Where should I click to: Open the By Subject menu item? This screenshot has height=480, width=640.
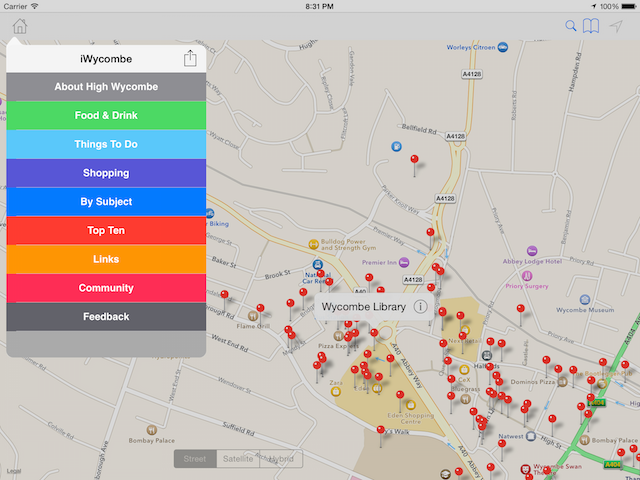[x=106, y=202]
